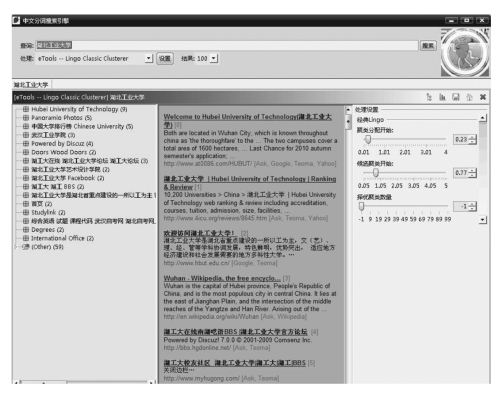Close the results panel with the X icon
This screenshot has width=501, height=393.
tap(483, 97)
